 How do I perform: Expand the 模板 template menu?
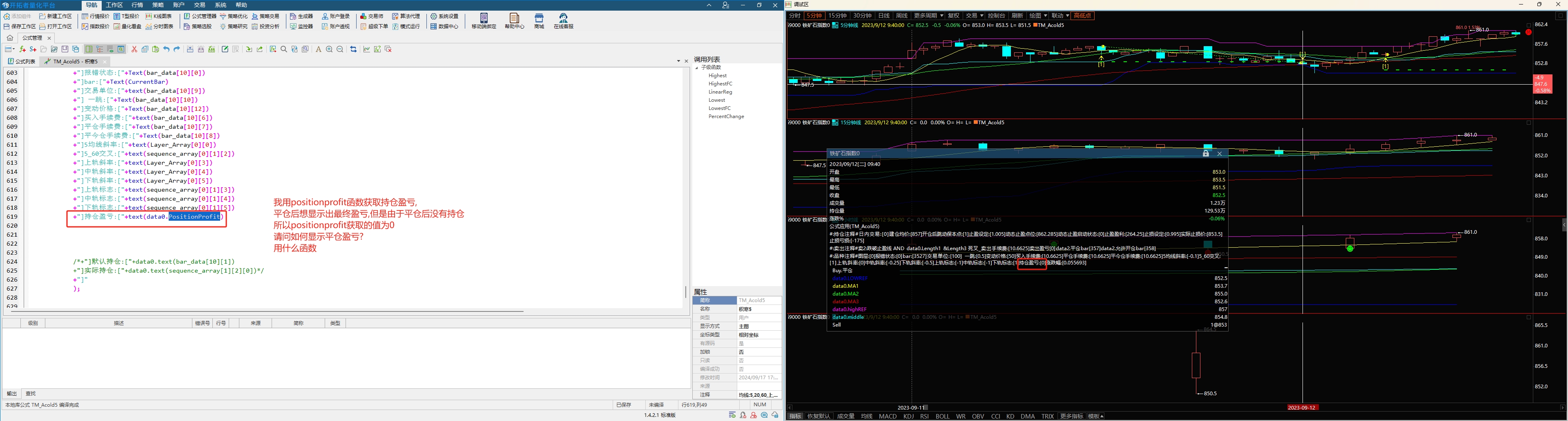click(1096, 416)
